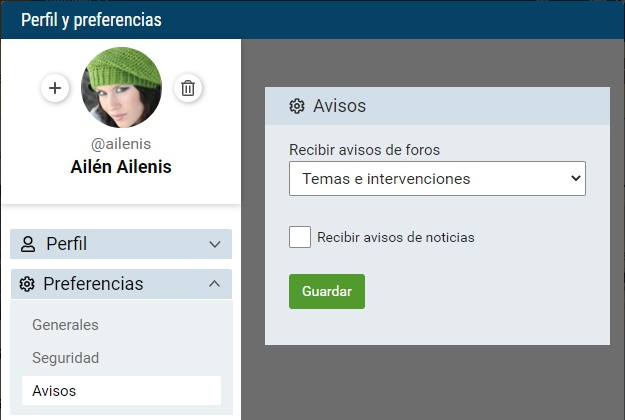This screenshot has width=625, height=420.
Task: Click the gear icon beside Preferencias
Action: (x=28, y=284)
